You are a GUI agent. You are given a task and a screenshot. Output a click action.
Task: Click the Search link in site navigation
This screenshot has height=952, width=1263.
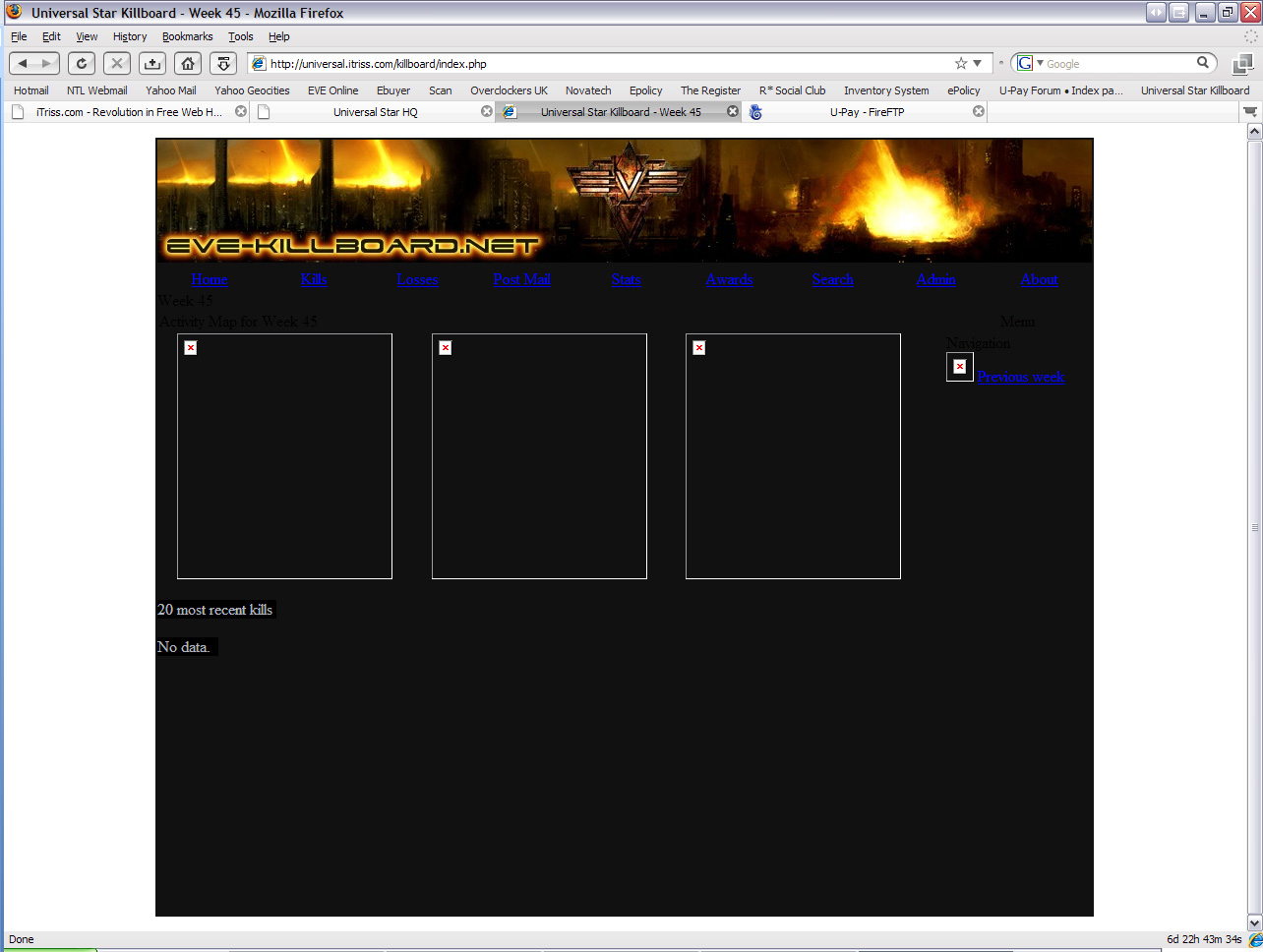tap(833, 279)
